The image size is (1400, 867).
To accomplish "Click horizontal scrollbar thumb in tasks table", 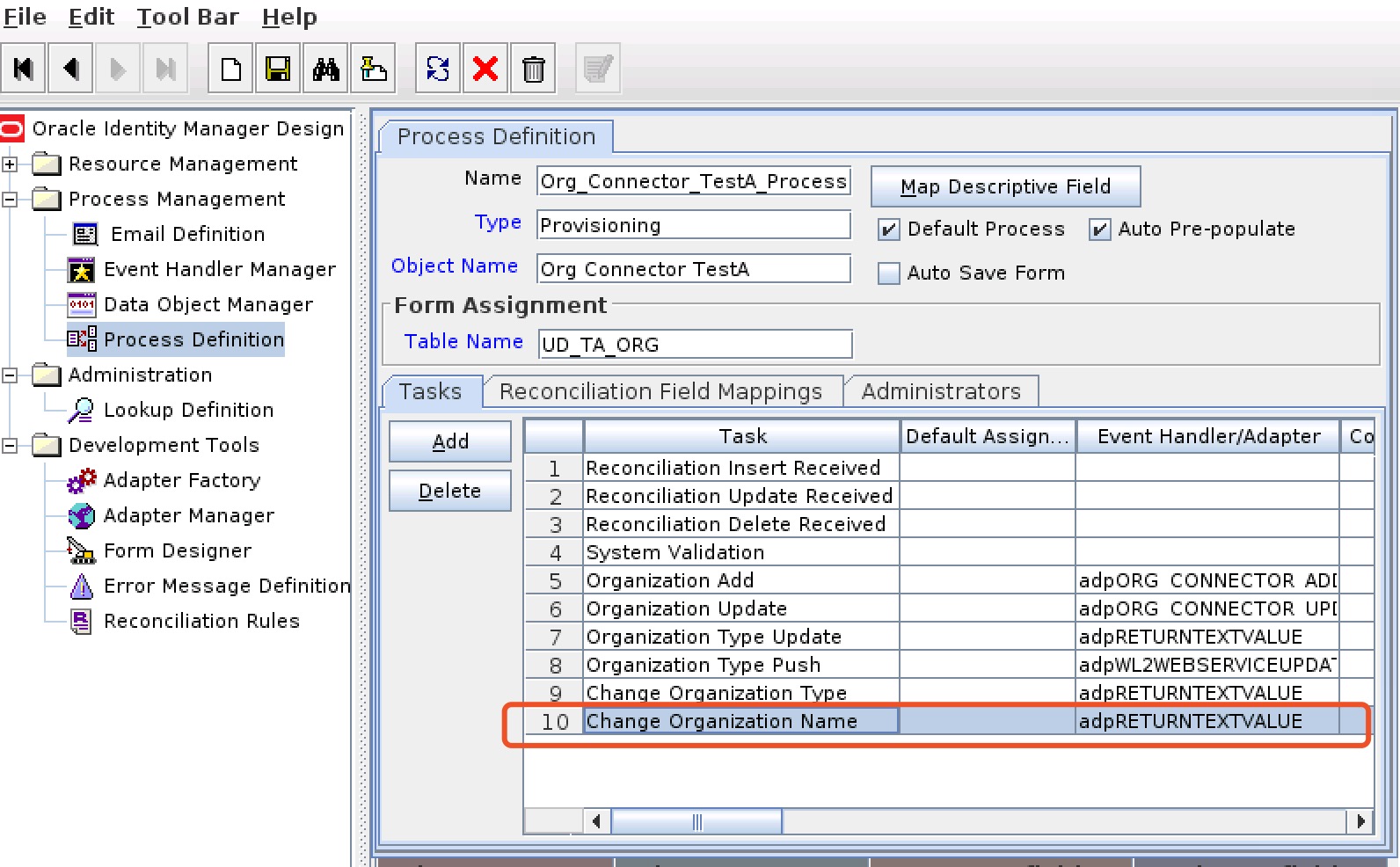I will coord(696,822).
